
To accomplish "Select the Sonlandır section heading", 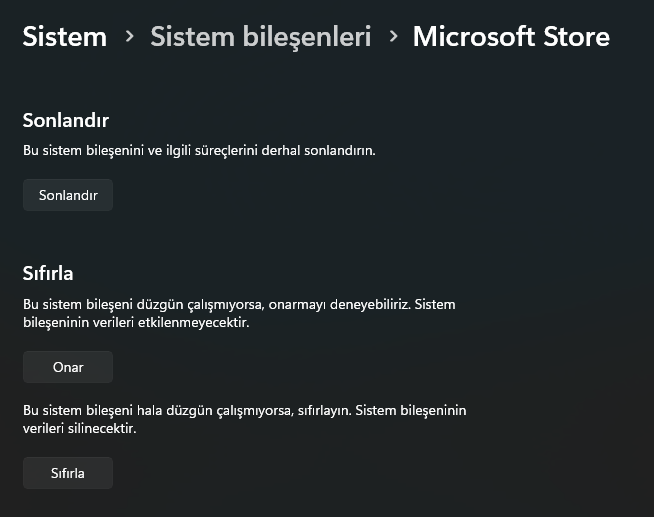I will point(65,120).
